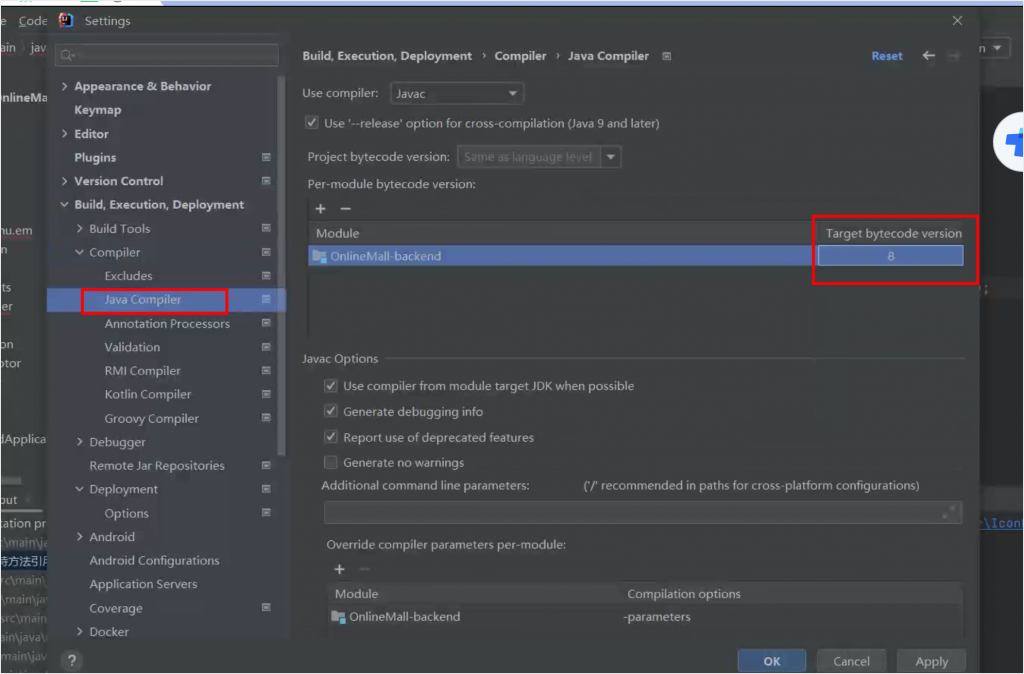The width and height of the screenshot is (1024, 674).
Task: Click the back arrow navigation icon
Action: (x=929, y=56)
